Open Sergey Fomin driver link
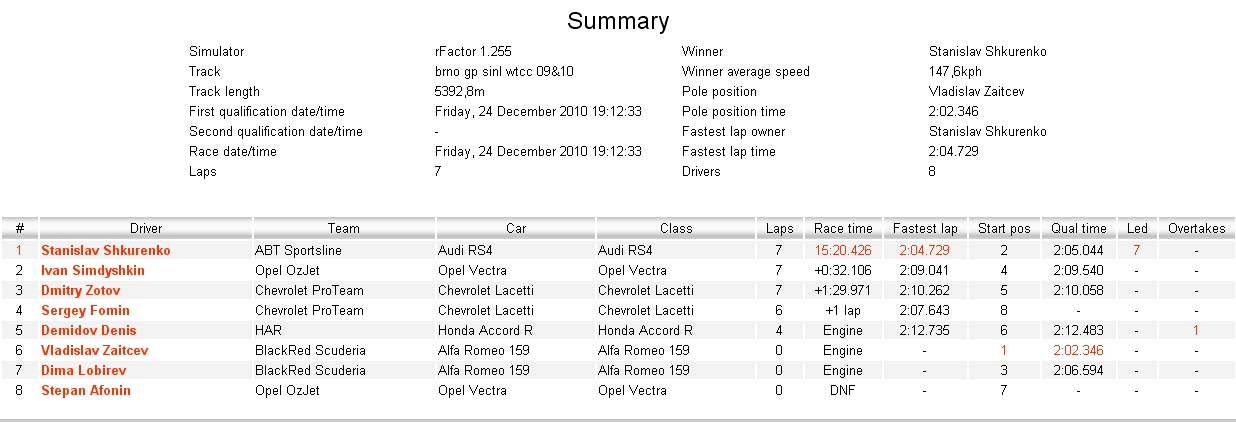The width and height of the screenshot is (1236, 422). tap(85, 310)
